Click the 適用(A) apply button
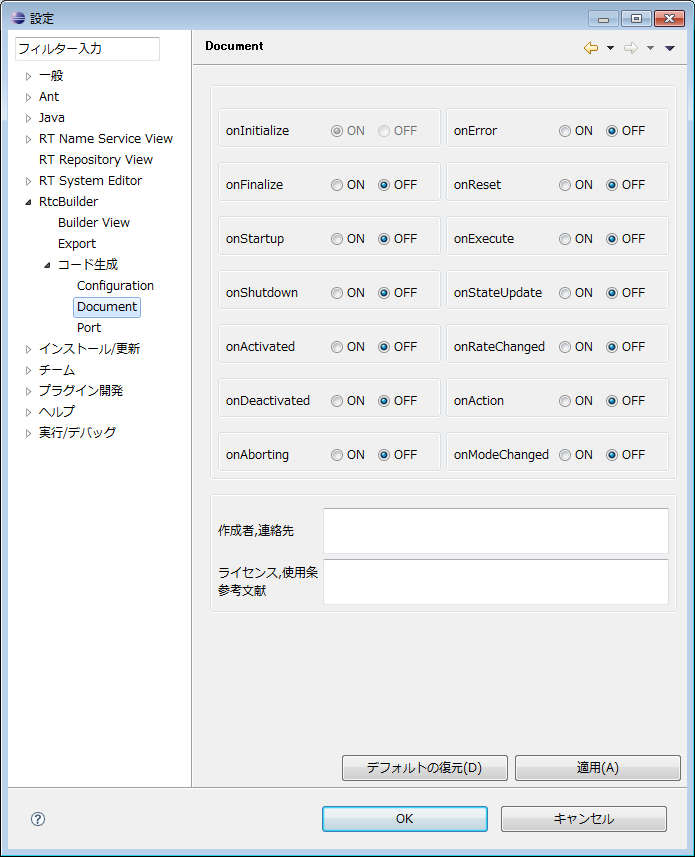The width and height of the screenshot is (695, 857). point(598,768)
